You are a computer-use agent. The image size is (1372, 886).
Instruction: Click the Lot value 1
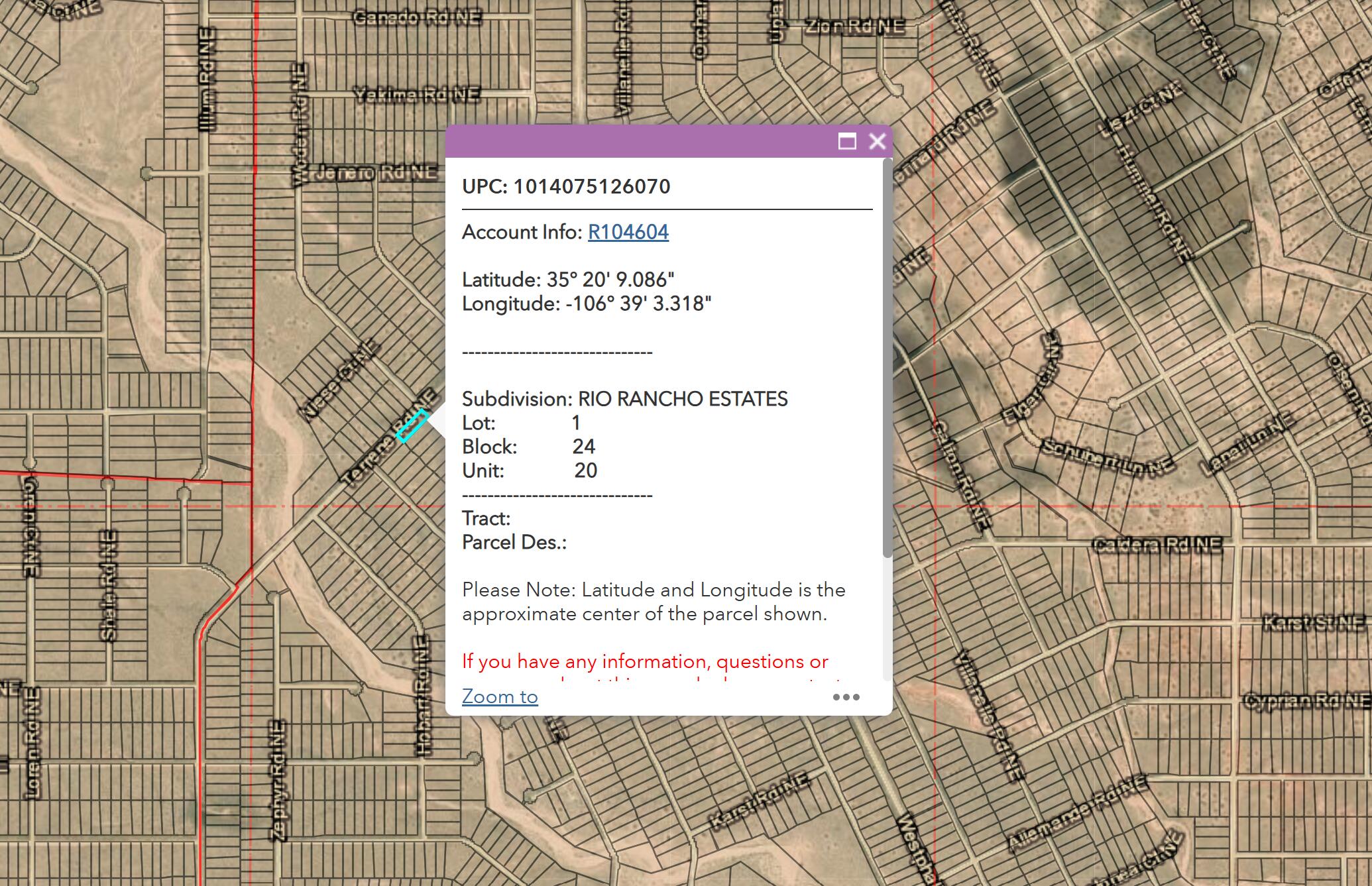576,423
